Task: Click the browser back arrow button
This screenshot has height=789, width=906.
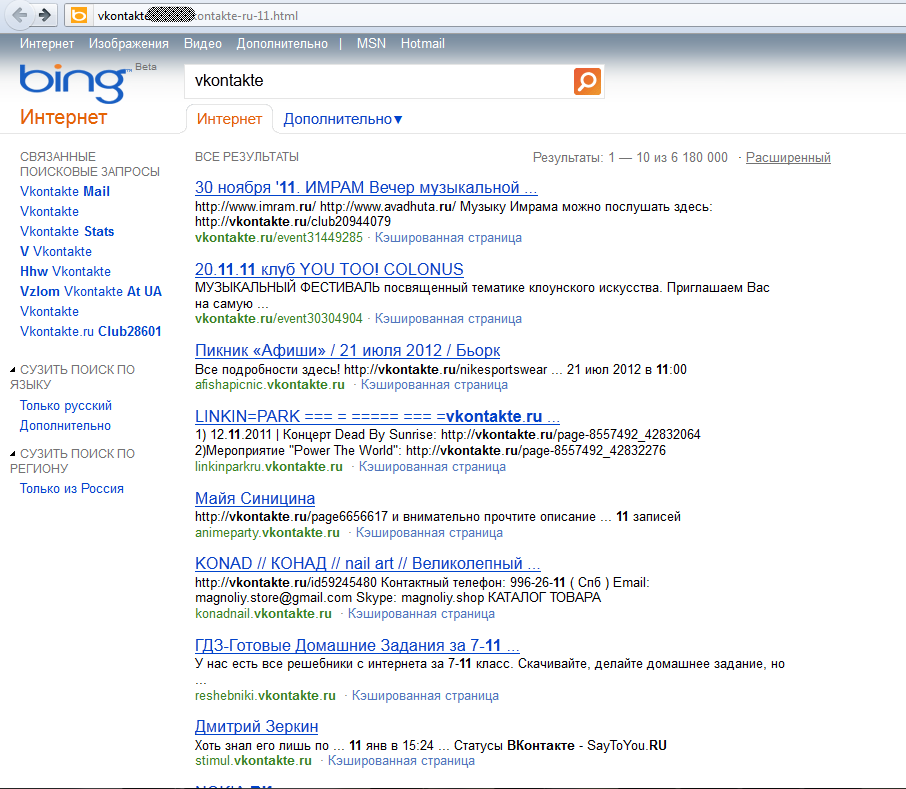Action: click(19, 15)
